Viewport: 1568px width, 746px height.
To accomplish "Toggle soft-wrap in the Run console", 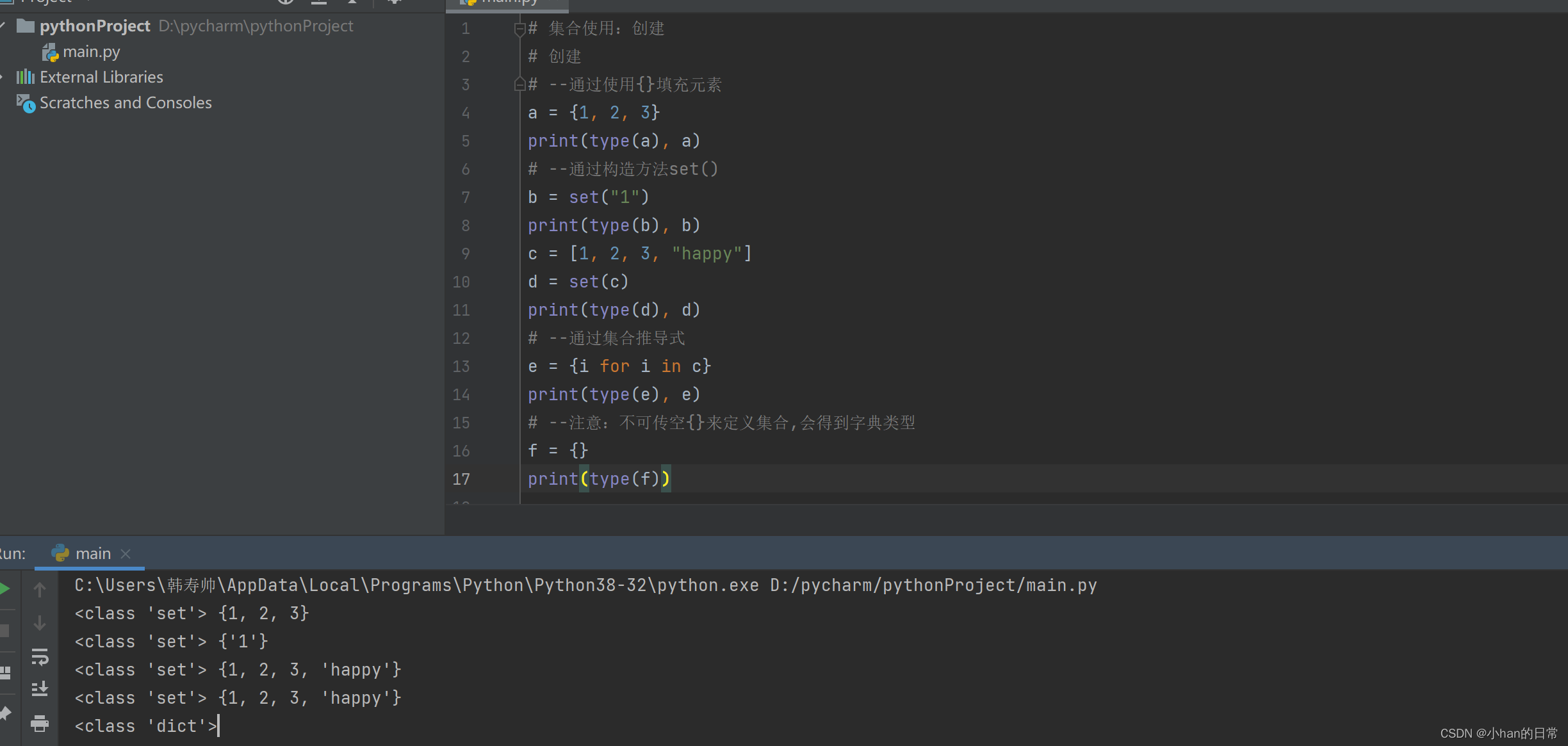I will tap(40, 657).
